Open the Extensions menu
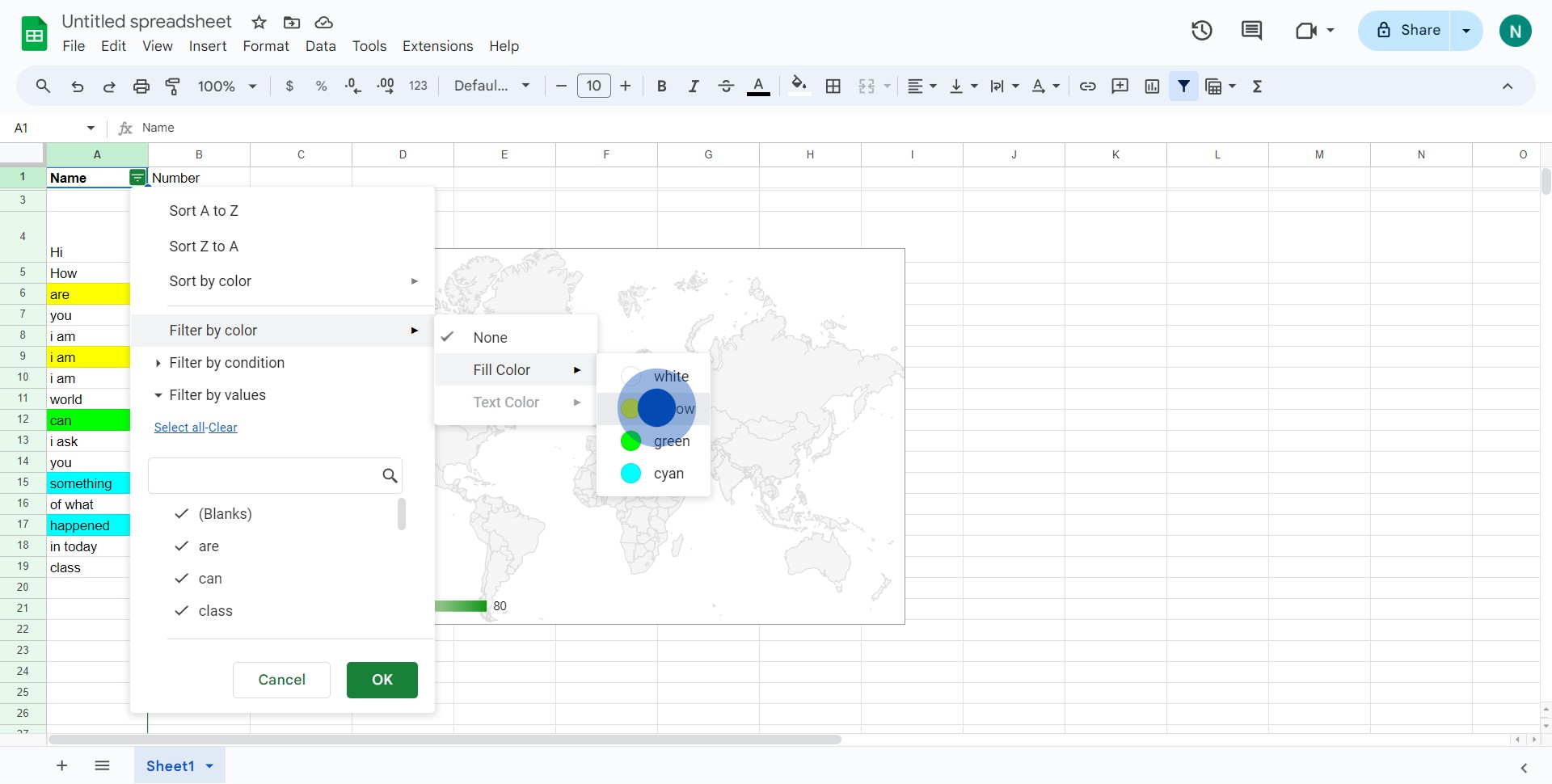1552x784 pixels. pyautogui.click(x=437, y=46)
